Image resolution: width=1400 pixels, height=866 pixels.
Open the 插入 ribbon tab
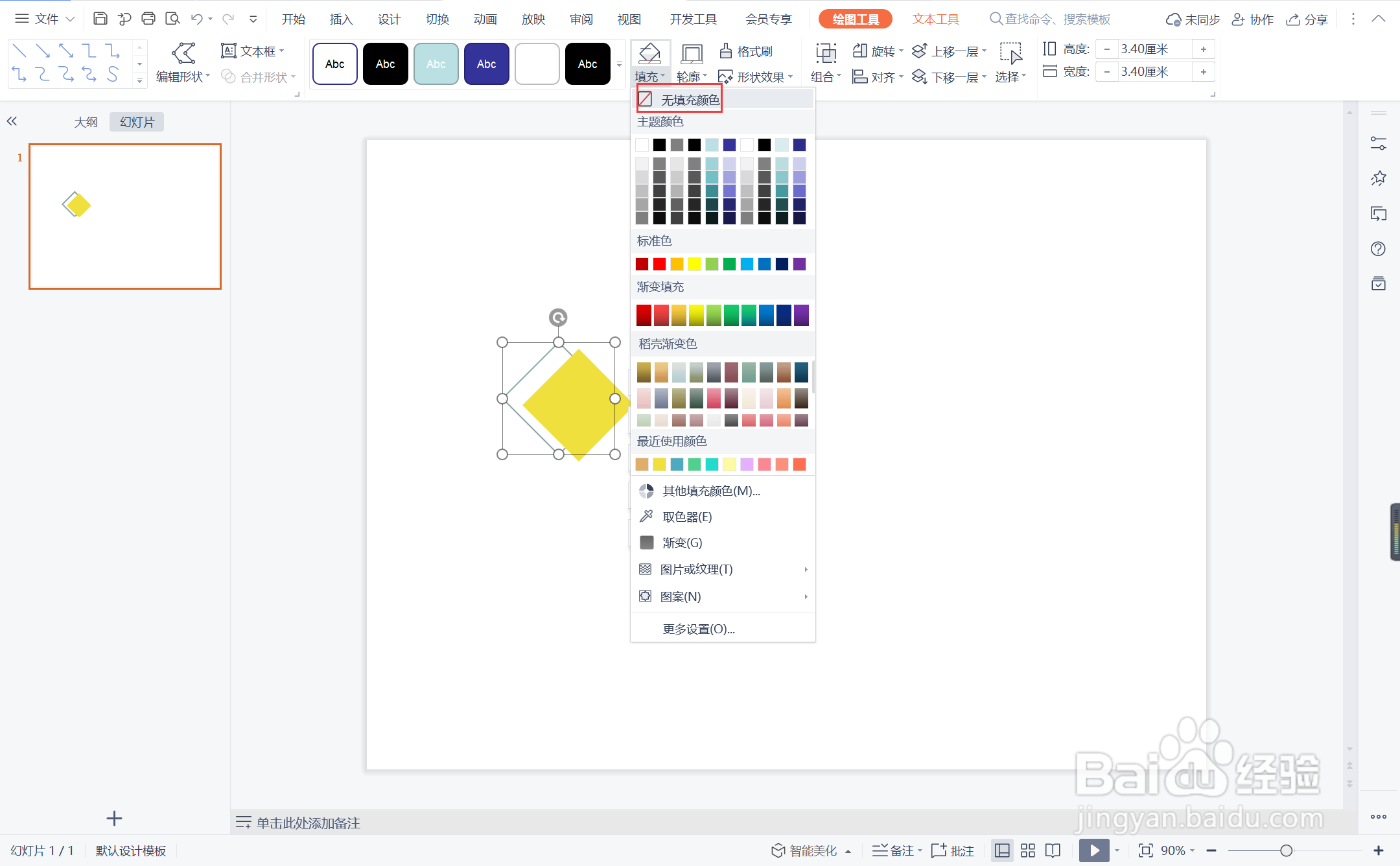click(x=341, y=19)
